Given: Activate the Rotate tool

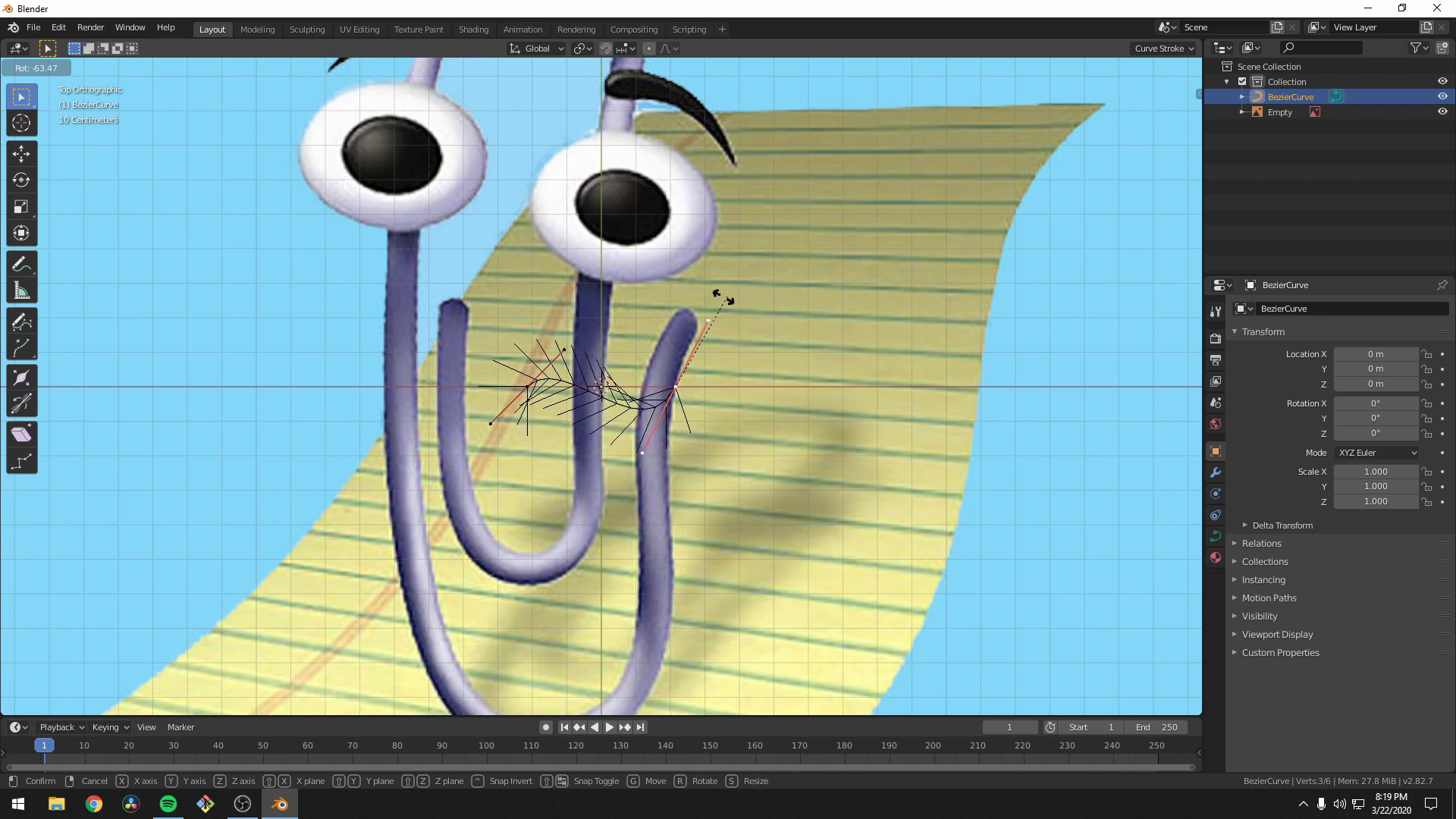Looking at the screenshot, I should click(21, 180).
